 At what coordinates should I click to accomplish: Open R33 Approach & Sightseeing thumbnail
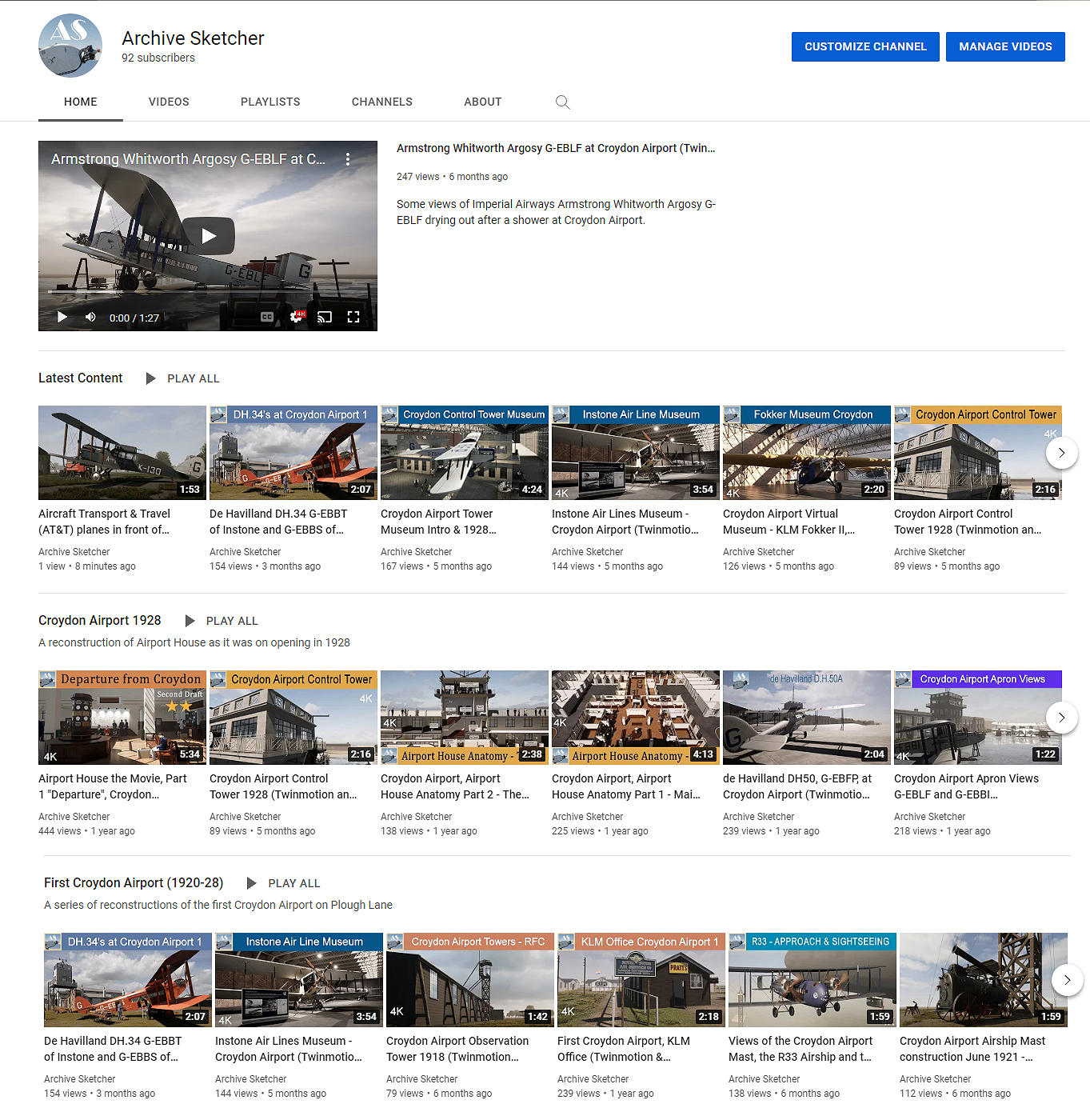[813, 980]
